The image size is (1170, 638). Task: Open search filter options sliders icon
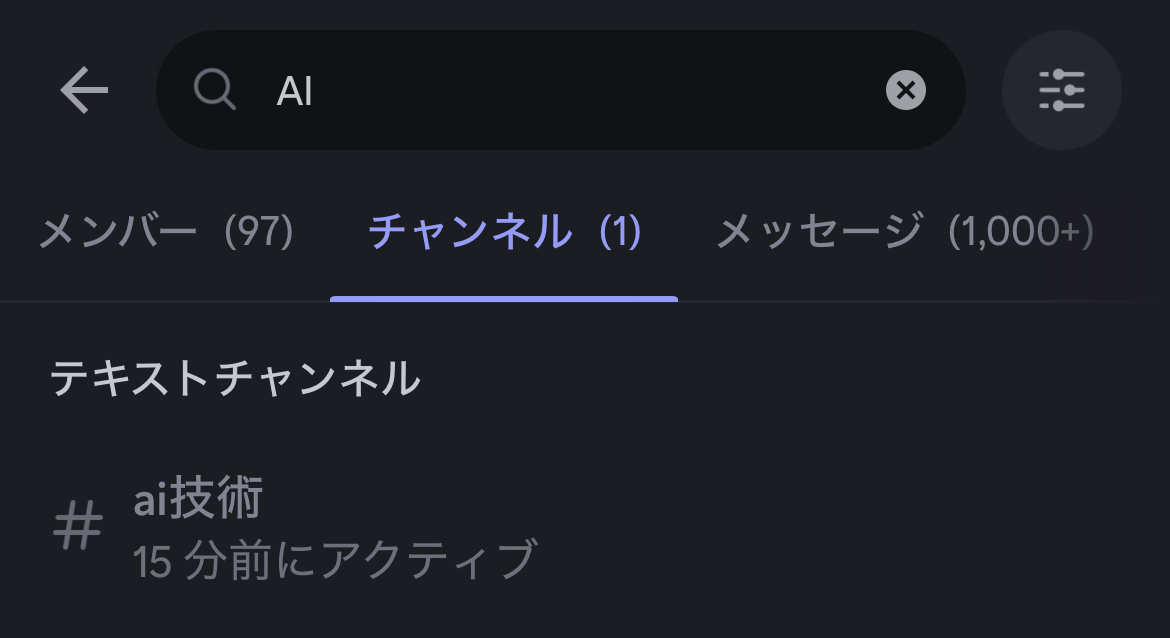point(1061,91)
